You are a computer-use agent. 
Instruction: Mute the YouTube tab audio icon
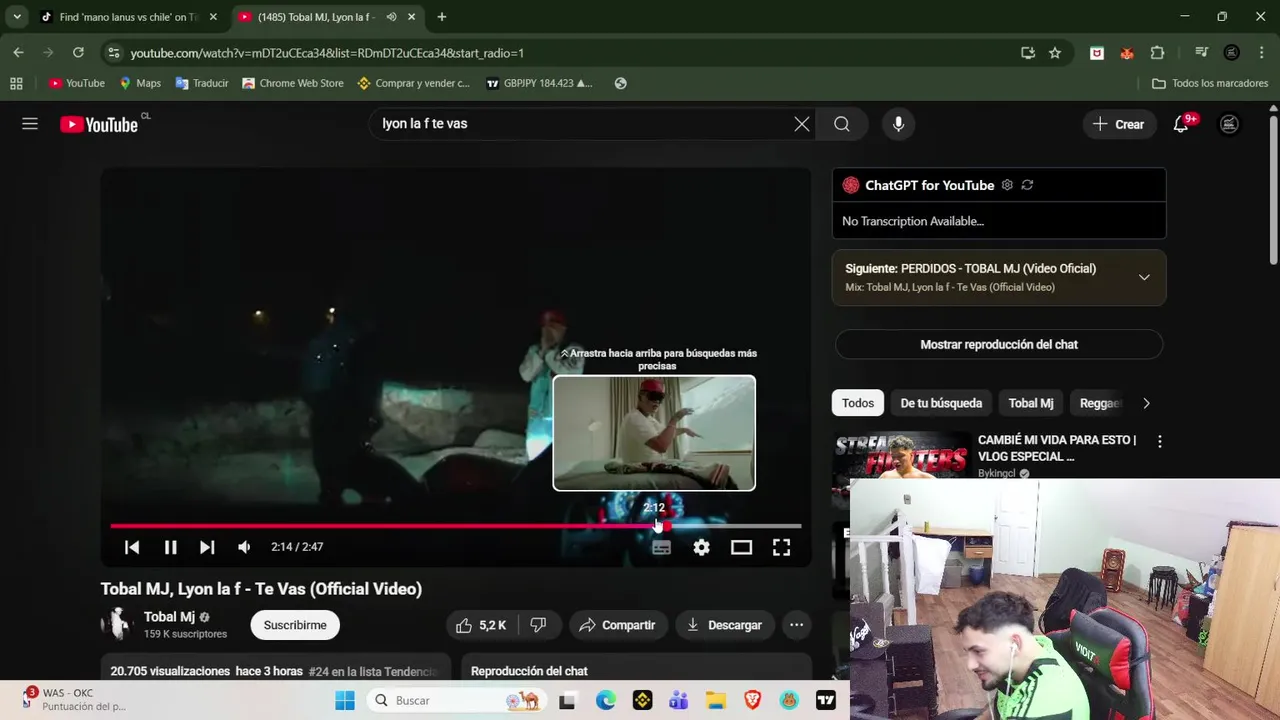click(x=391, y=17)
